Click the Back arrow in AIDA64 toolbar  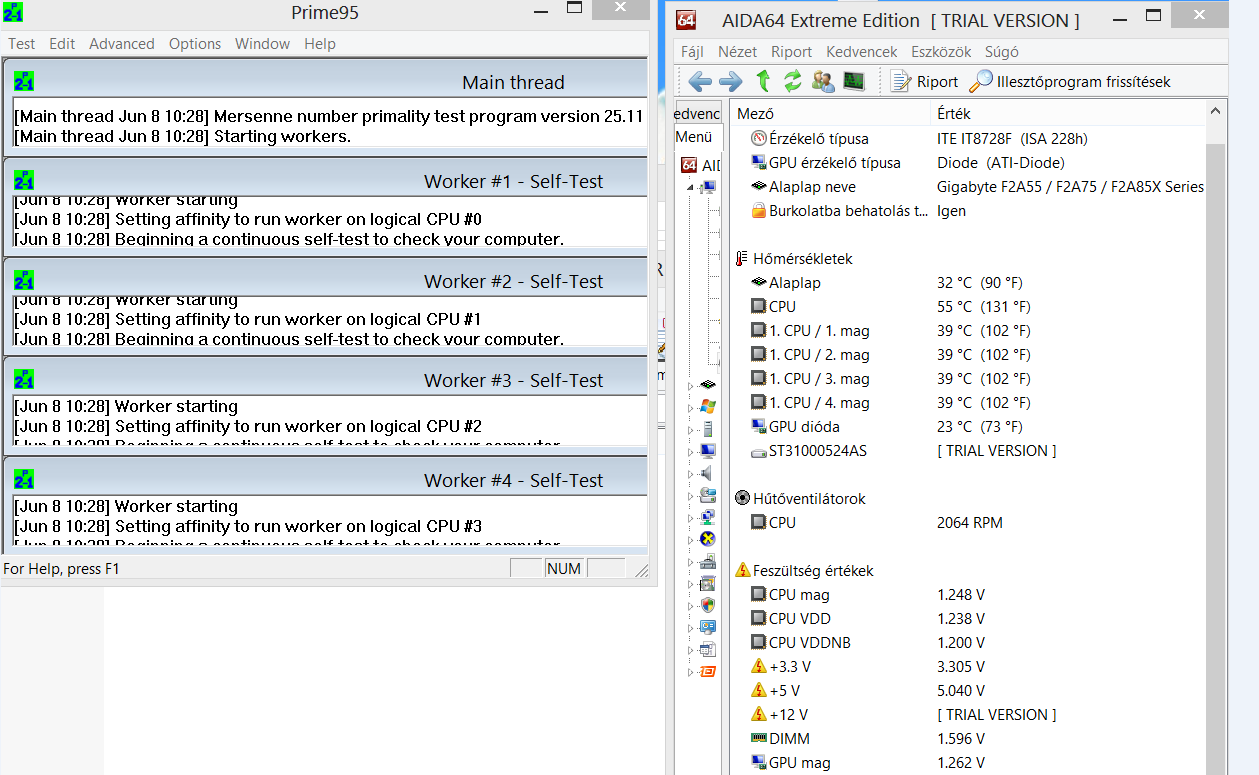coord(700,82)
